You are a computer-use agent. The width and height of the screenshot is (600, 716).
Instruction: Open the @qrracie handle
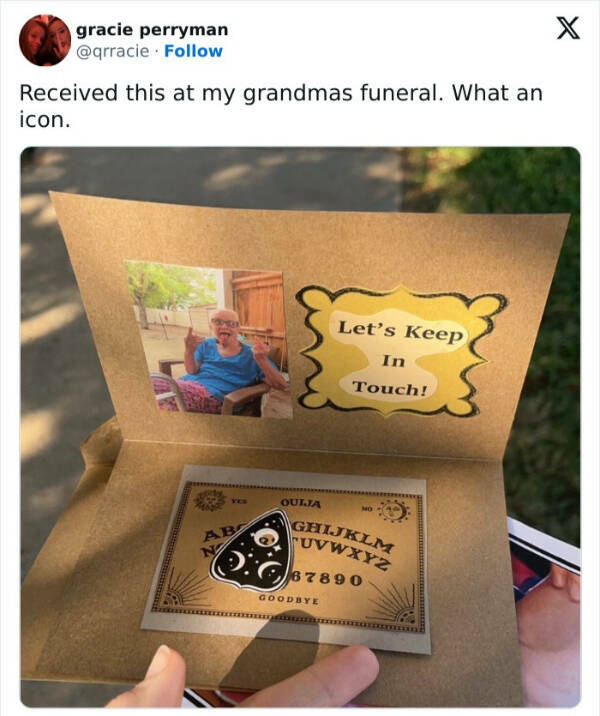(x=112, y=51)
